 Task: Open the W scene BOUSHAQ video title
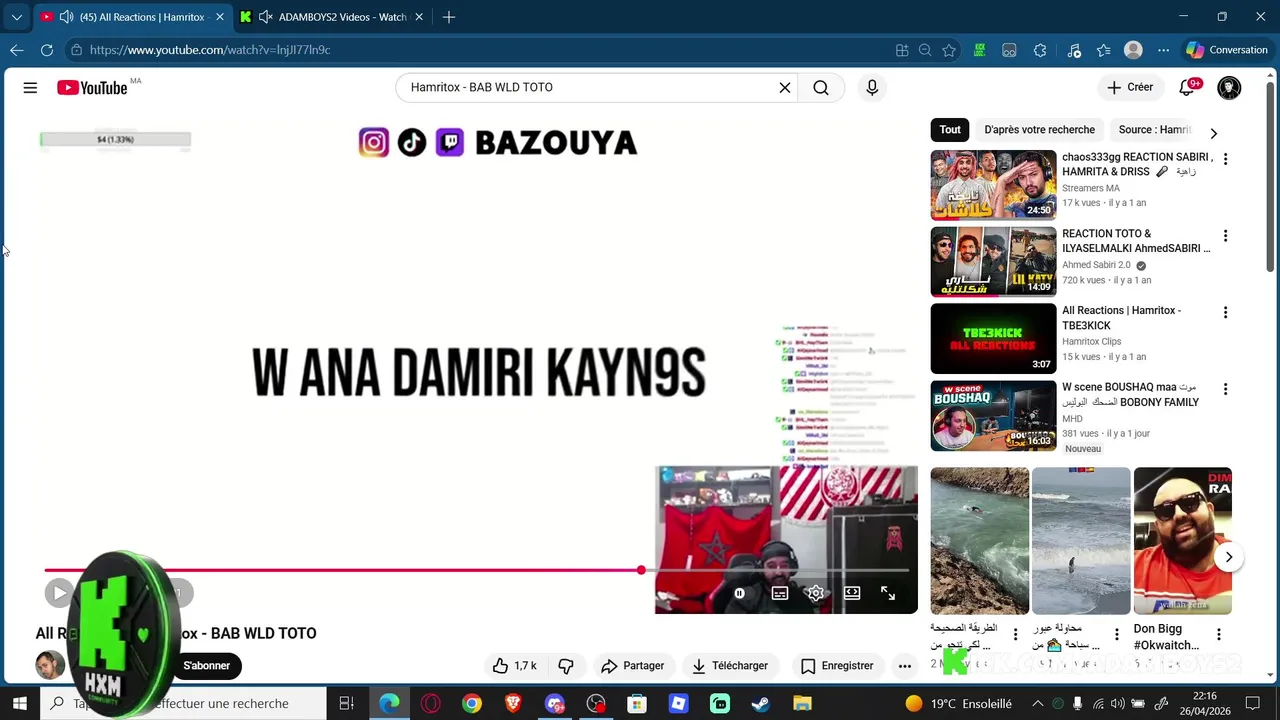click(1130, 395)
